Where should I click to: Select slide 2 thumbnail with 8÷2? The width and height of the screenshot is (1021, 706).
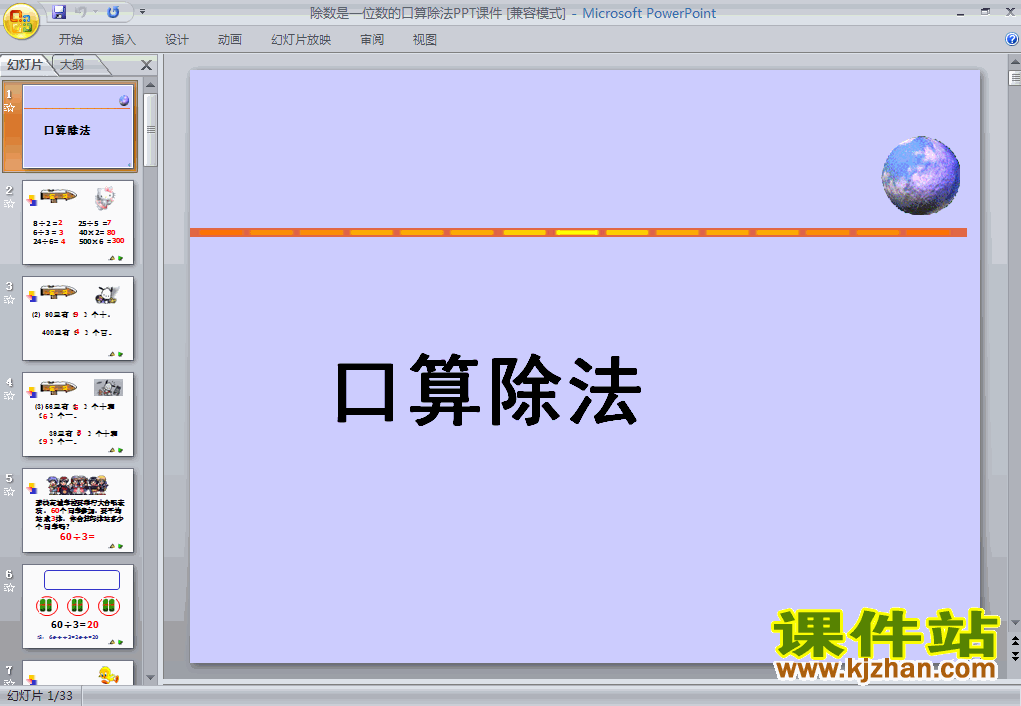77,222
